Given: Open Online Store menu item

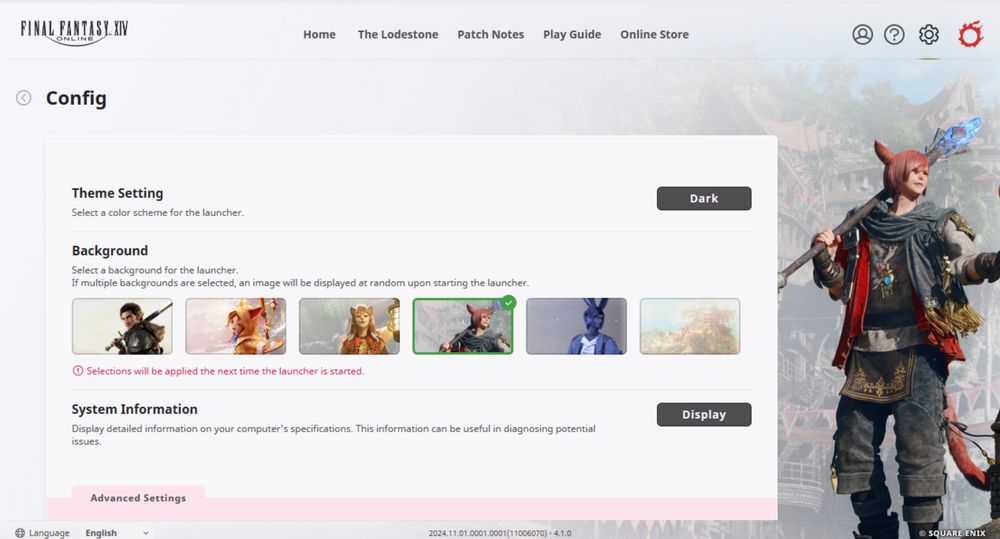Looking at the screenshot, I should 654,34.
